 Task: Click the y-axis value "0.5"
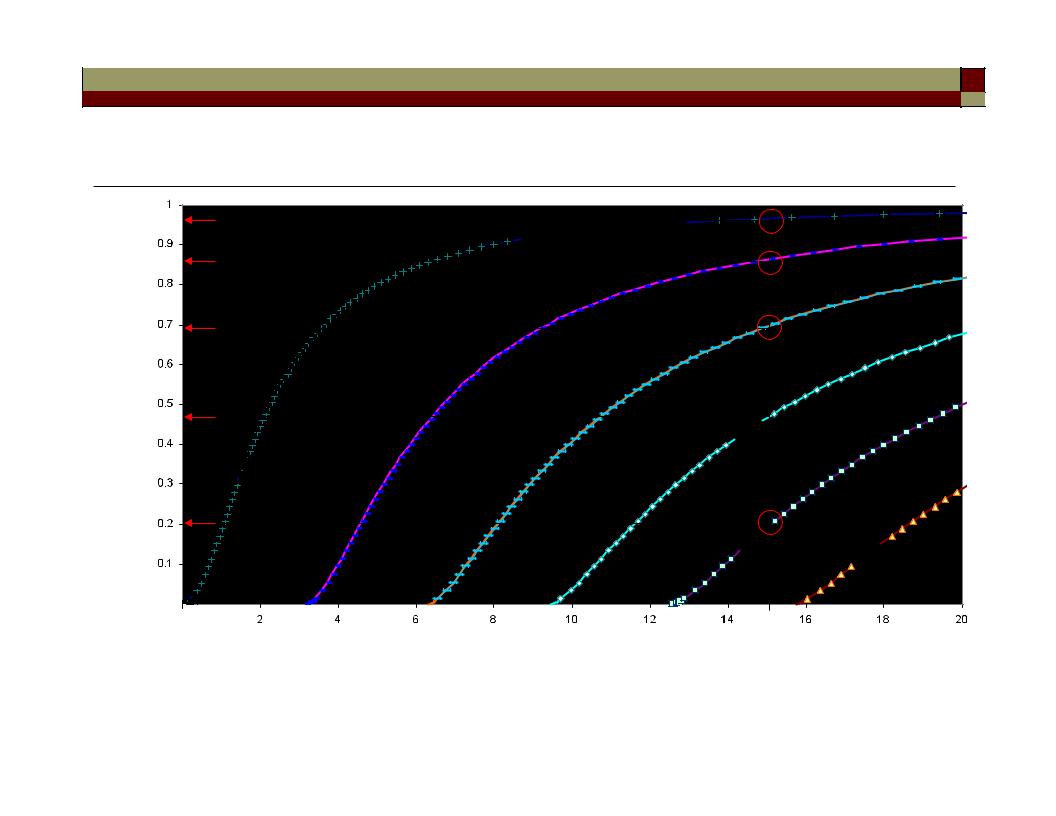coord(166,403)
